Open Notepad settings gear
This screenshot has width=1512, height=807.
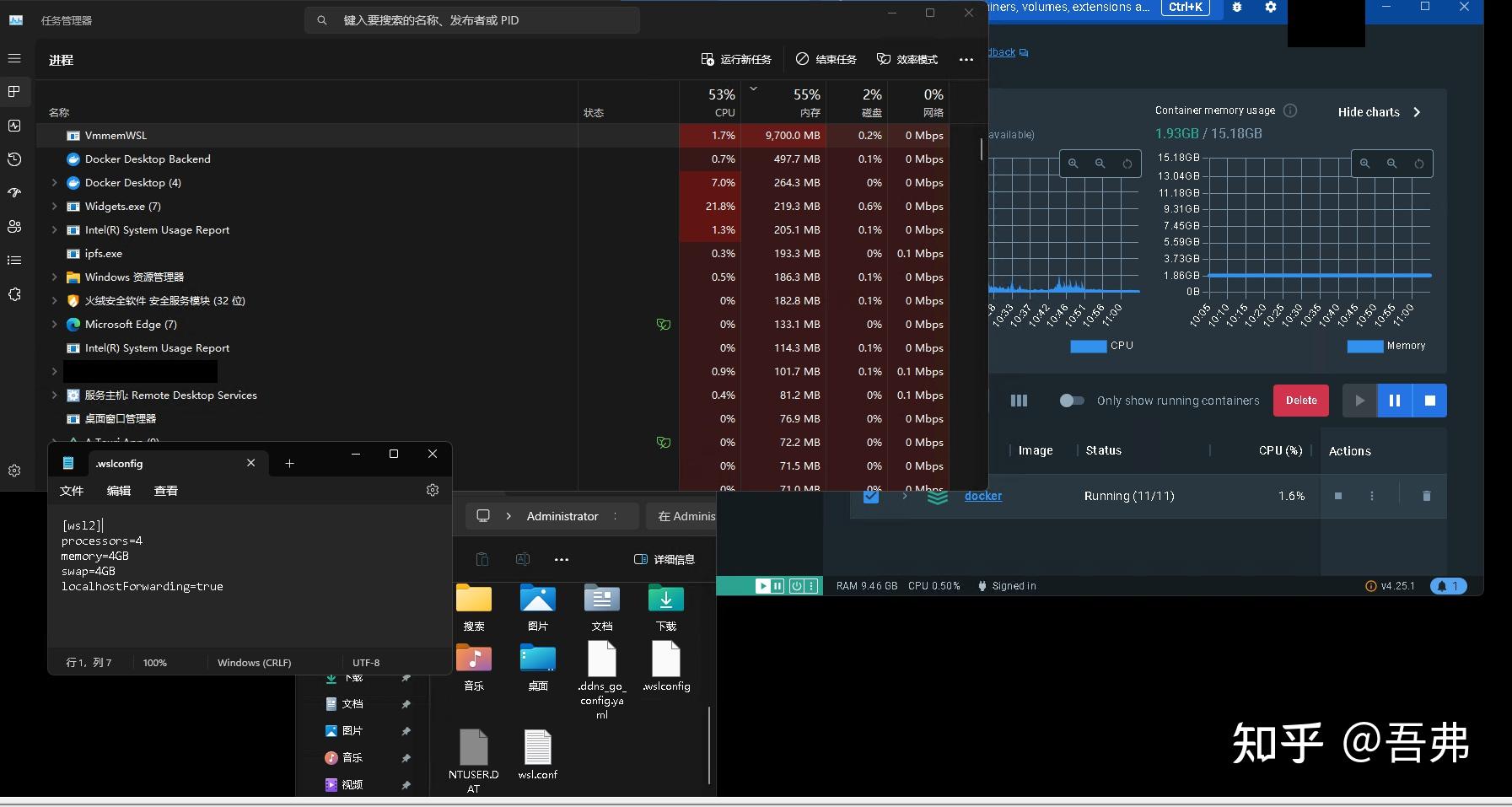432,490
